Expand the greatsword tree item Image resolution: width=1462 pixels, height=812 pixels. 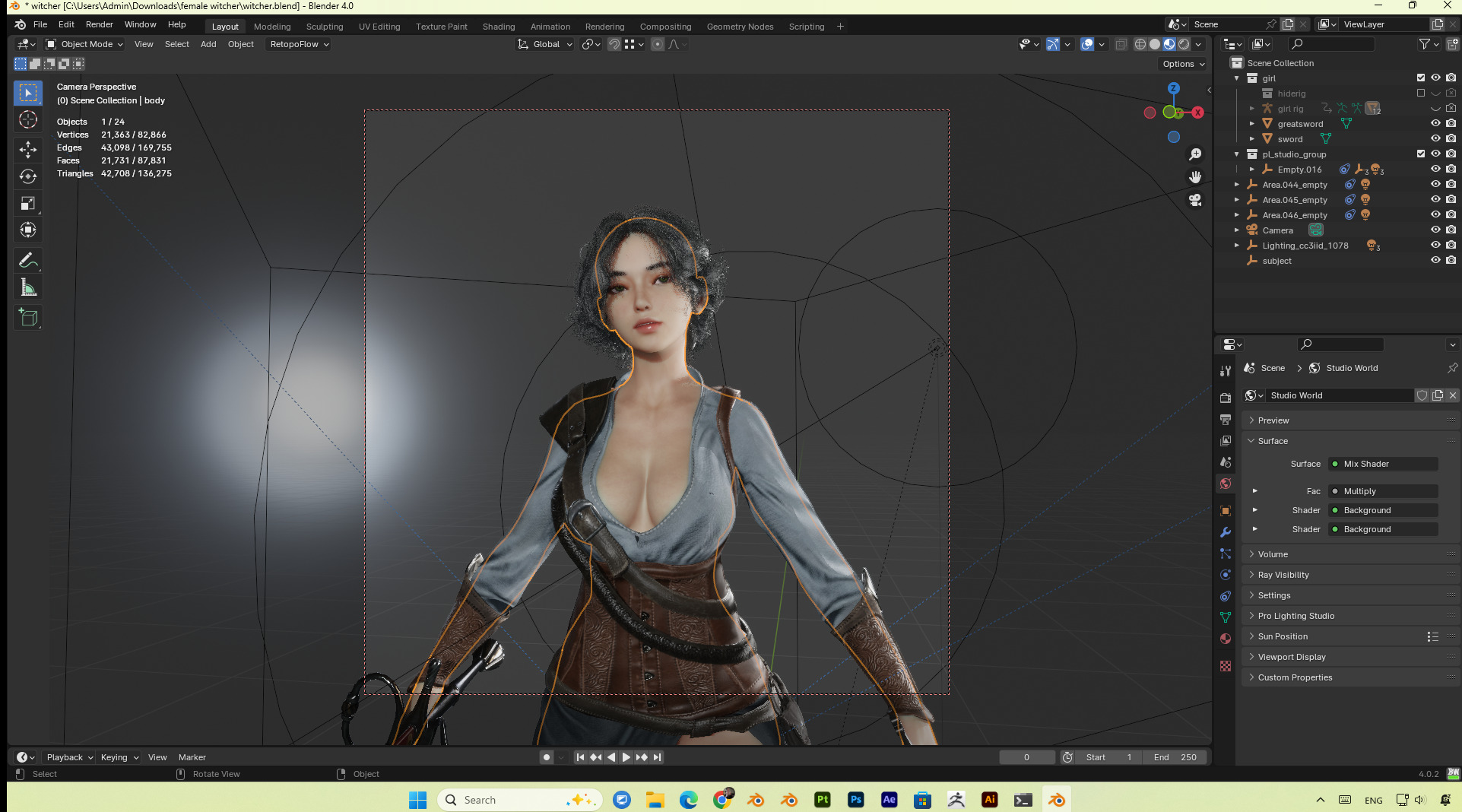point(1252,123)
